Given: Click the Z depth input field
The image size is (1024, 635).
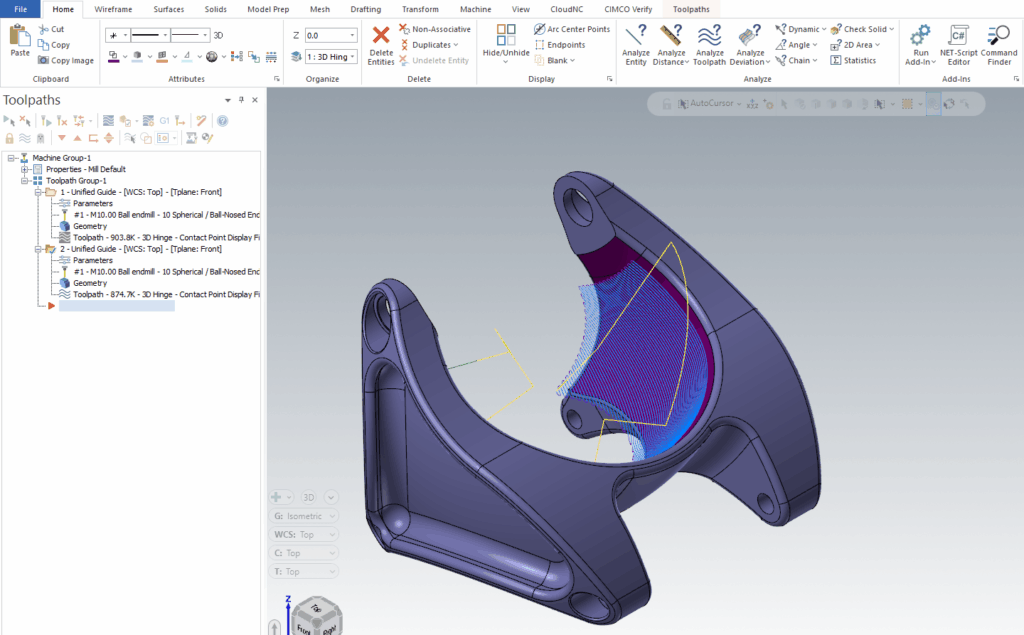Looking at the screenshot, I should click(329, 35).
